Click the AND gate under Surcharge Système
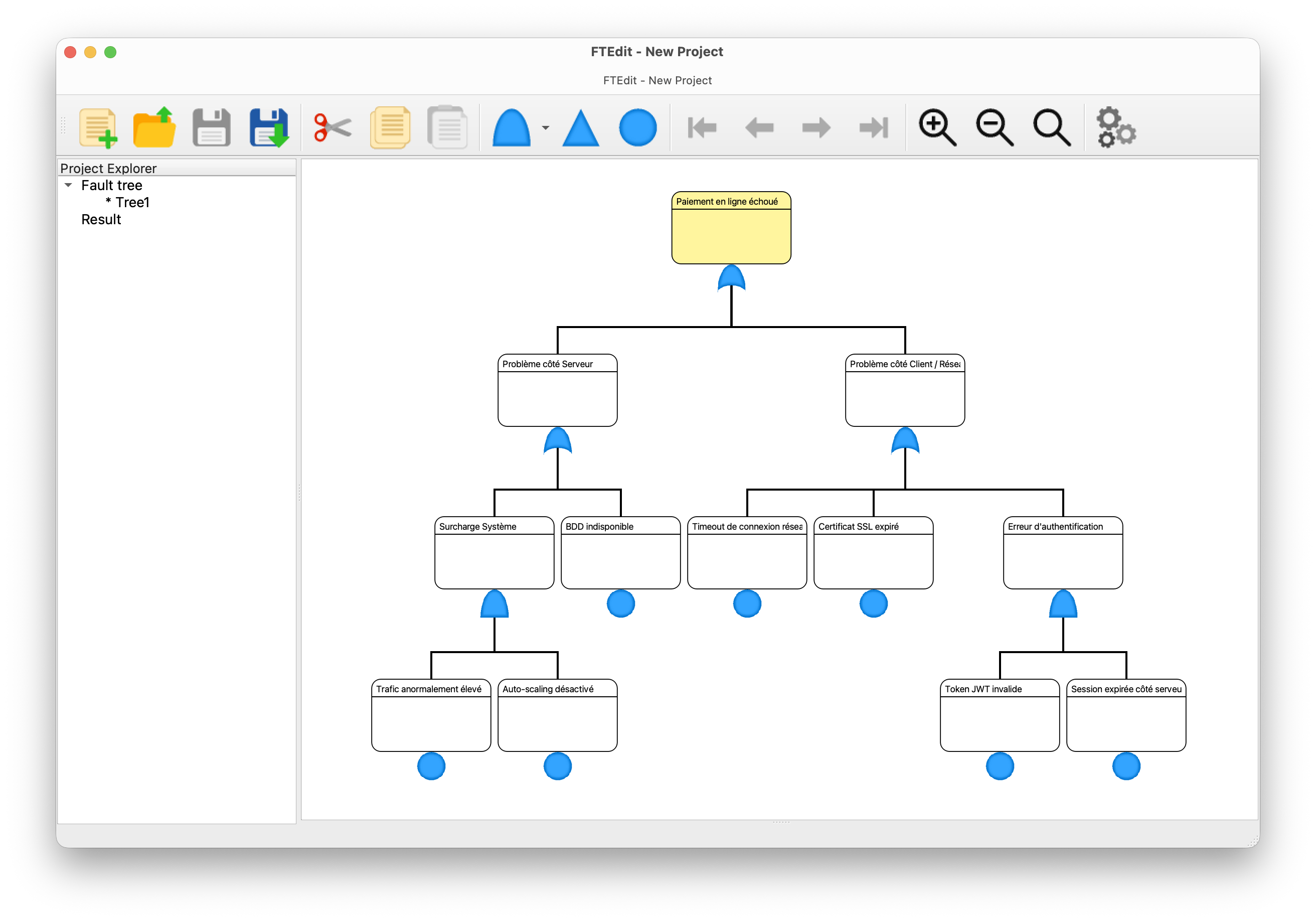This screenshot has height=922, width=1316. click(495, 604)
